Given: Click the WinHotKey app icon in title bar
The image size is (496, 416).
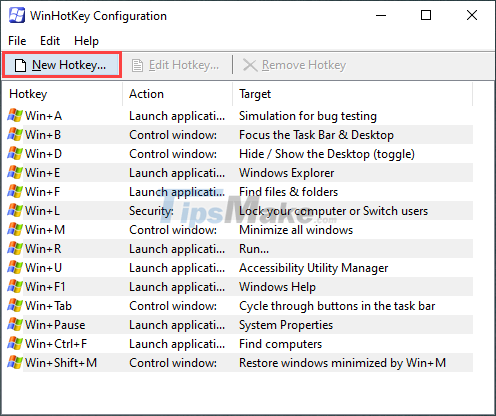Looking at the screenshot, I should click(x=17, y=15).
